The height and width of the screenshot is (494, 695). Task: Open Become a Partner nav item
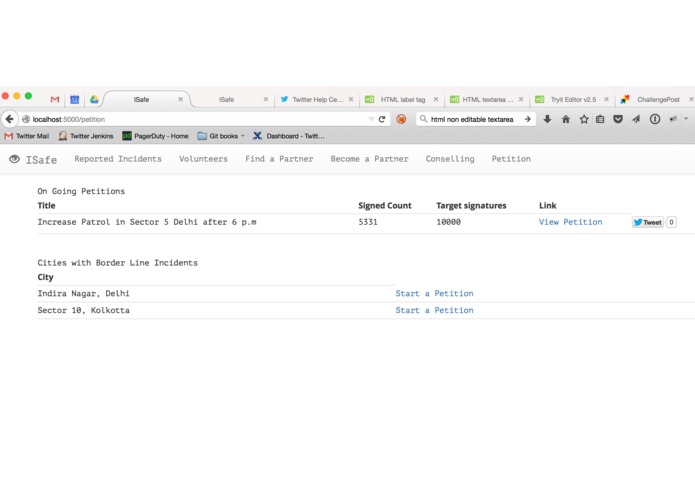pos(369,159)
